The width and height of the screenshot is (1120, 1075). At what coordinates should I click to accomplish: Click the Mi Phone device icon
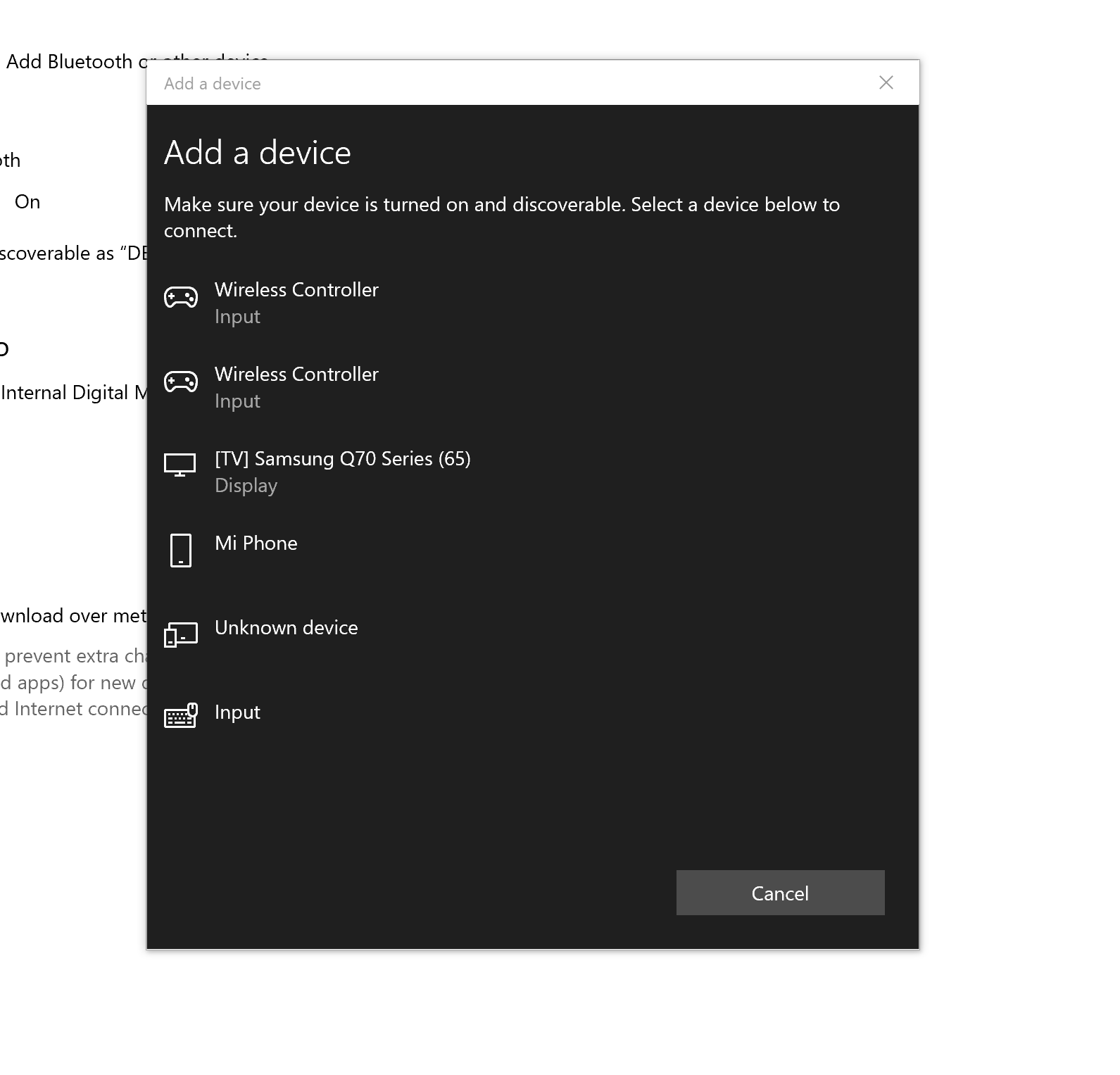(181, 550)
